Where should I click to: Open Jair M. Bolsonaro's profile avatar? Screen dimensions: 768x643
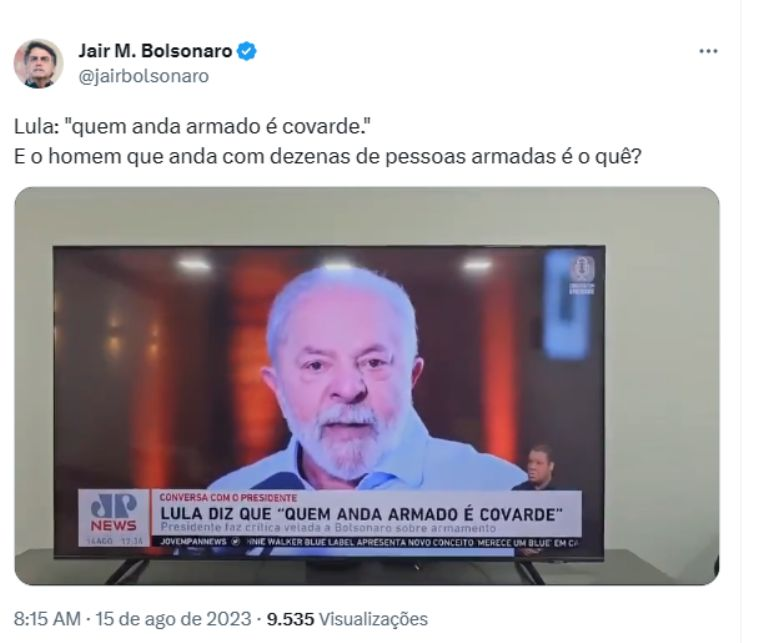(38, 64)
